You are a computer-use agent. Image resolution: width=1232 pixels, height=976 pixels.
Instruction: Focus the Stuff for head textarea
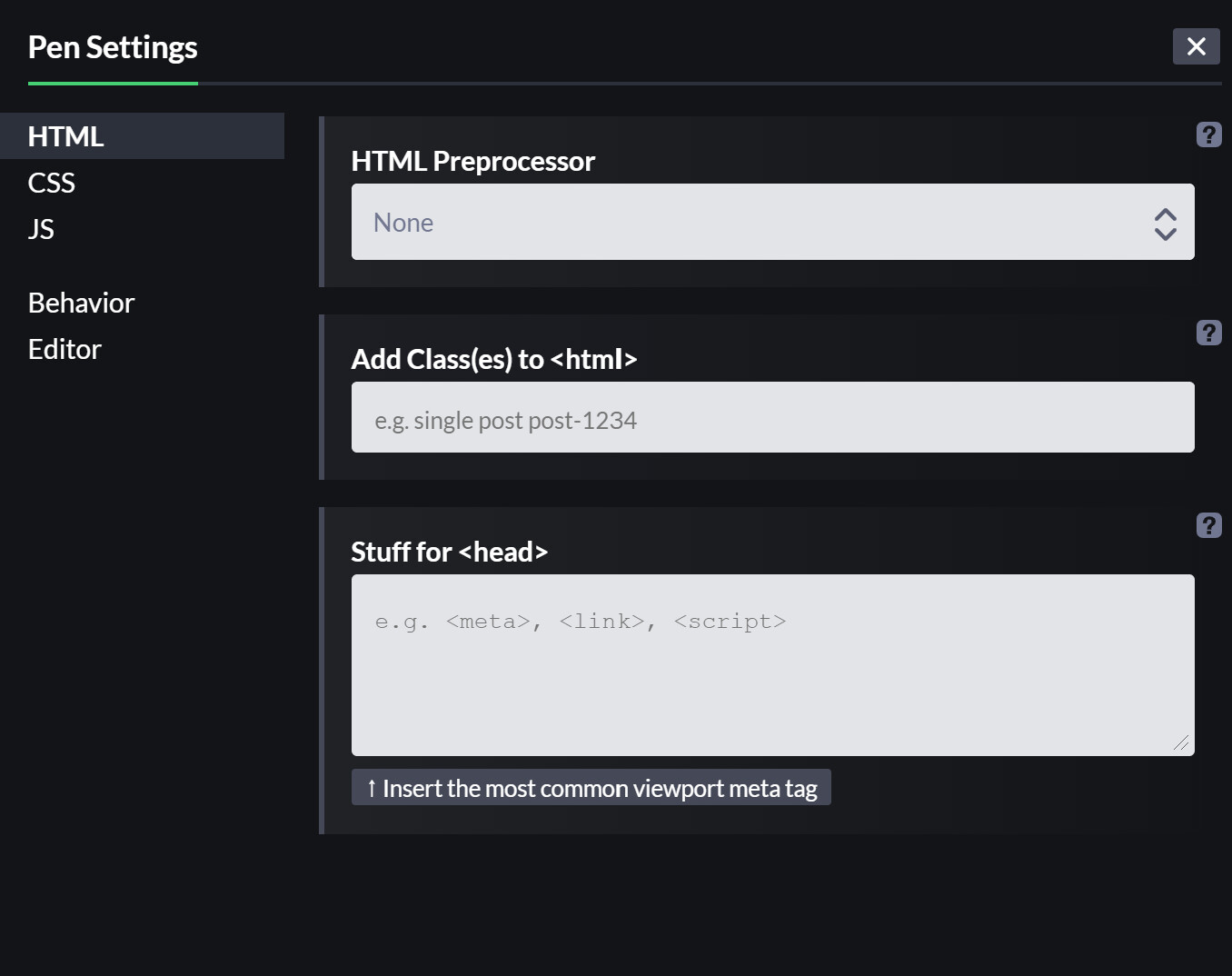[772, 665]
